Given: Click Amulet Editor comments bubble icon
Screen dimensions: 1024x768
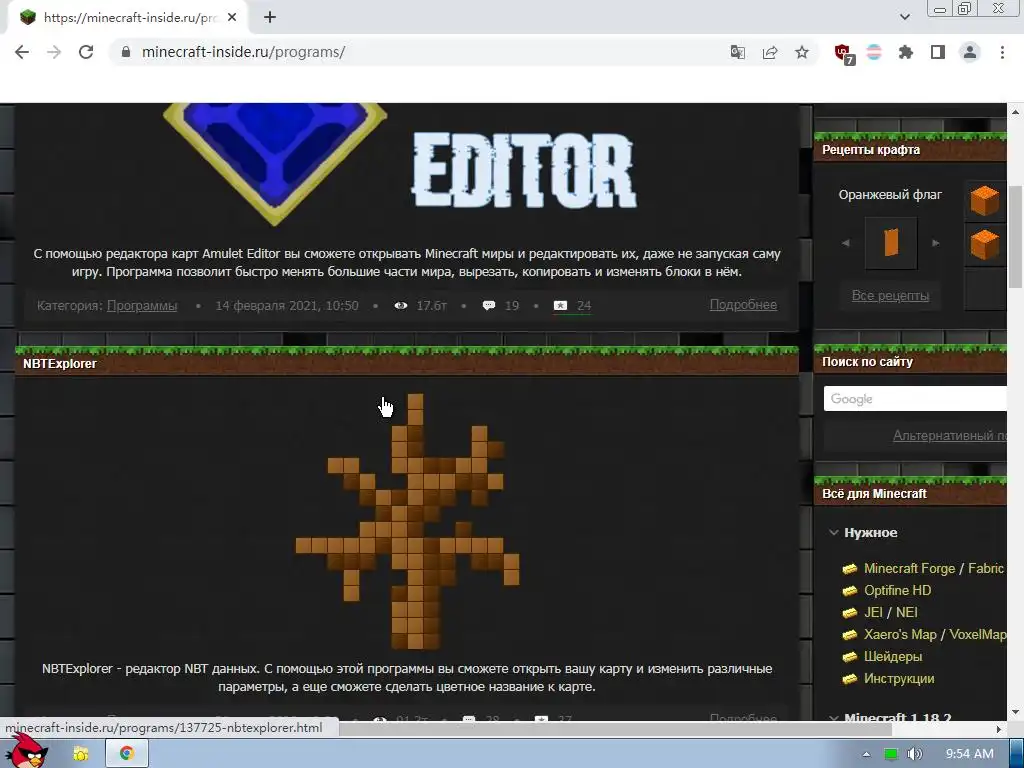Looking at the screenshot, I should [488, 306].
